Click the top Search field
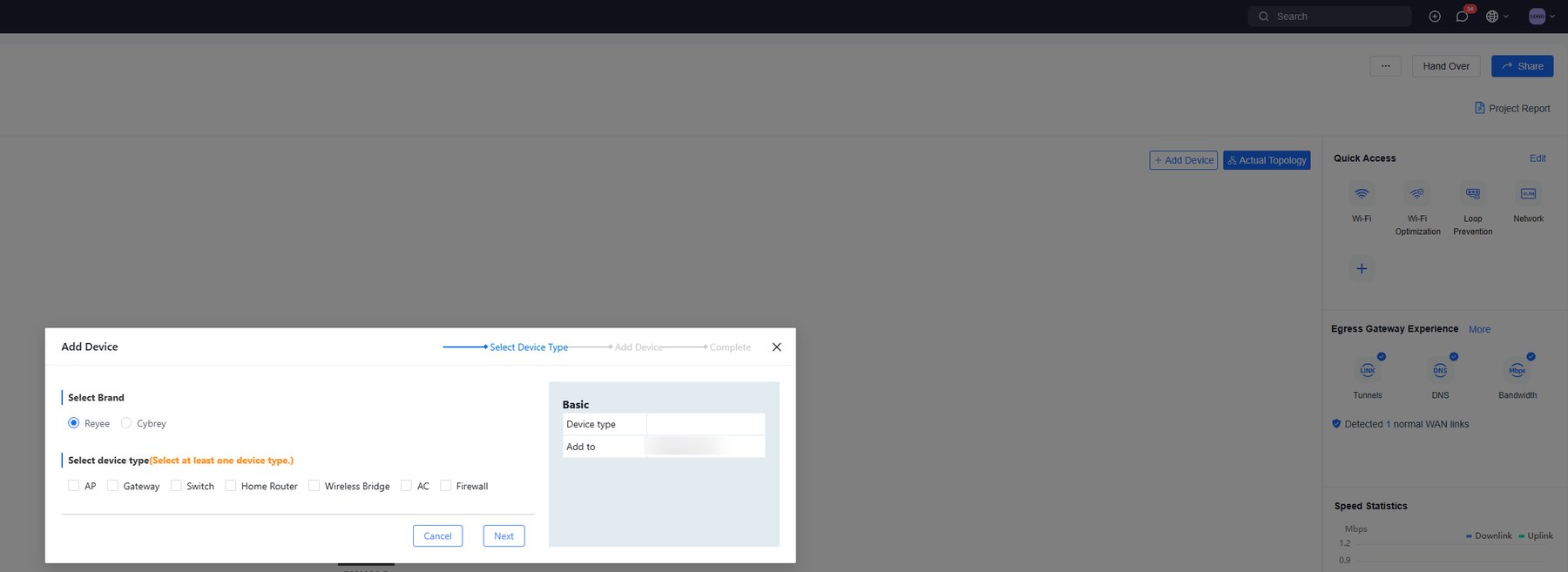 click(1329, 17)
